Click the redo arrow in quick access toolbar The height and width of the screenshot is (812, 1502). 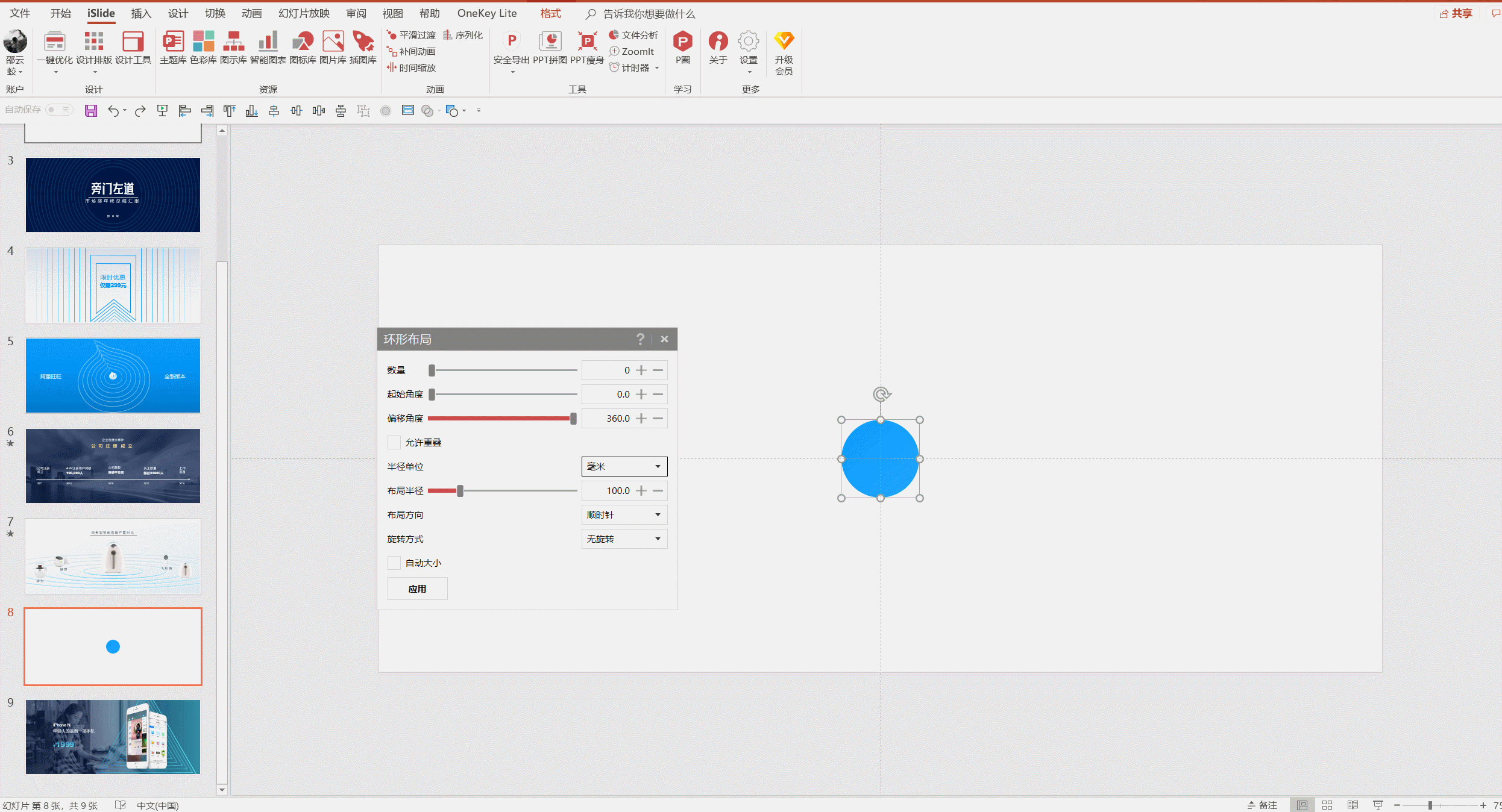pyautogui.click(x=140, y=110)
